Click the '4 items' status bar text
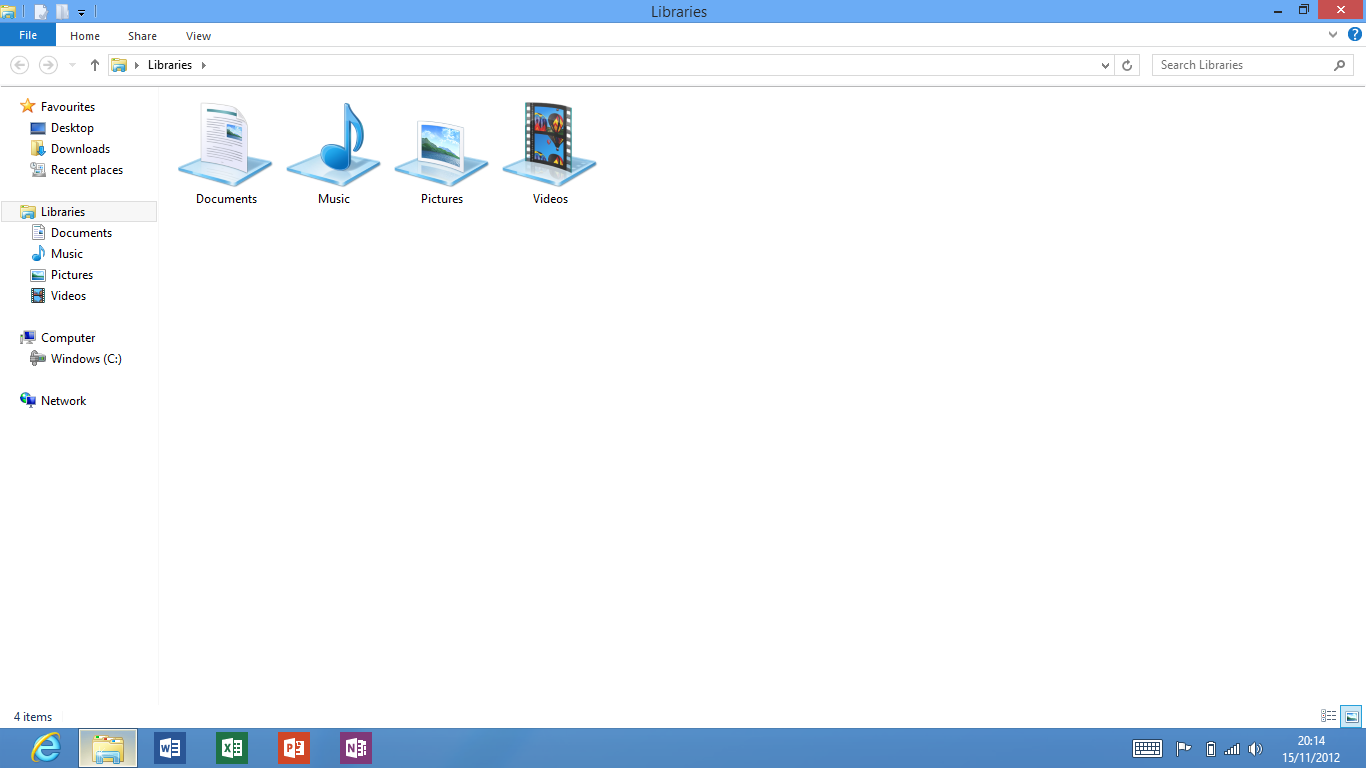Image resolution: width=1366 pixels, height=768 pixels. coord(33,717)
